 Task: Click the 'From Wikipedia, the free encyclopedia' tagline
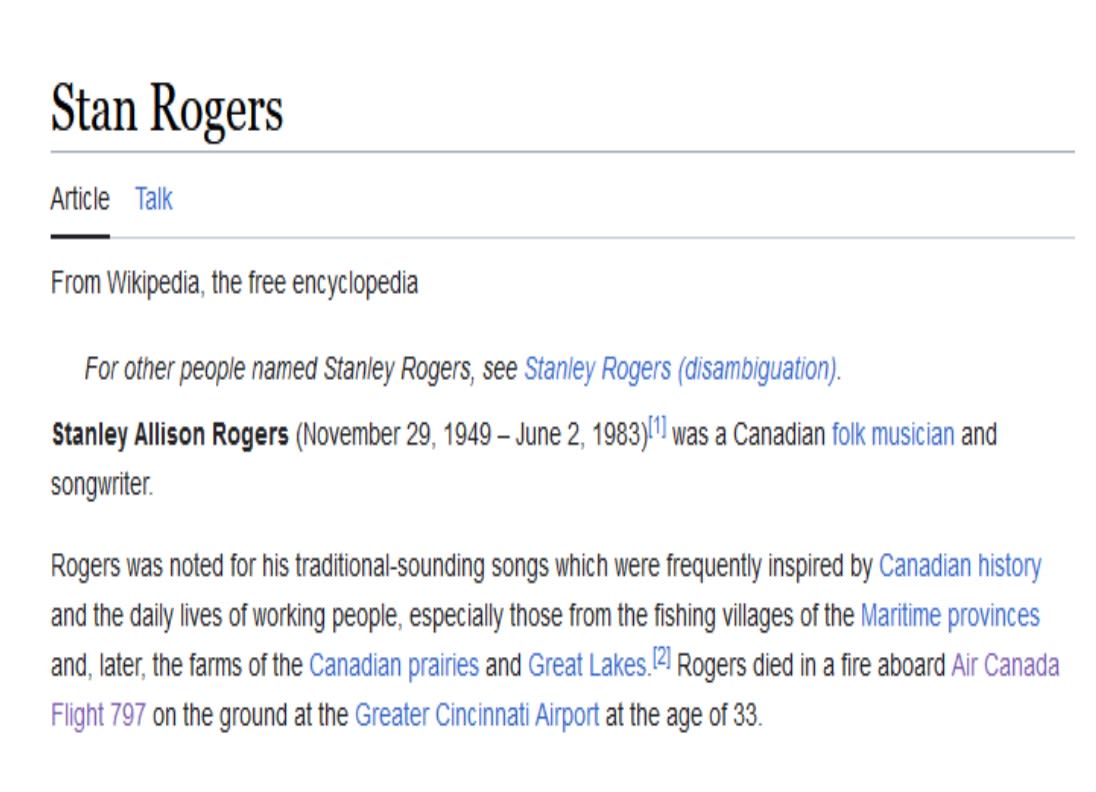[x=234, y=284]
